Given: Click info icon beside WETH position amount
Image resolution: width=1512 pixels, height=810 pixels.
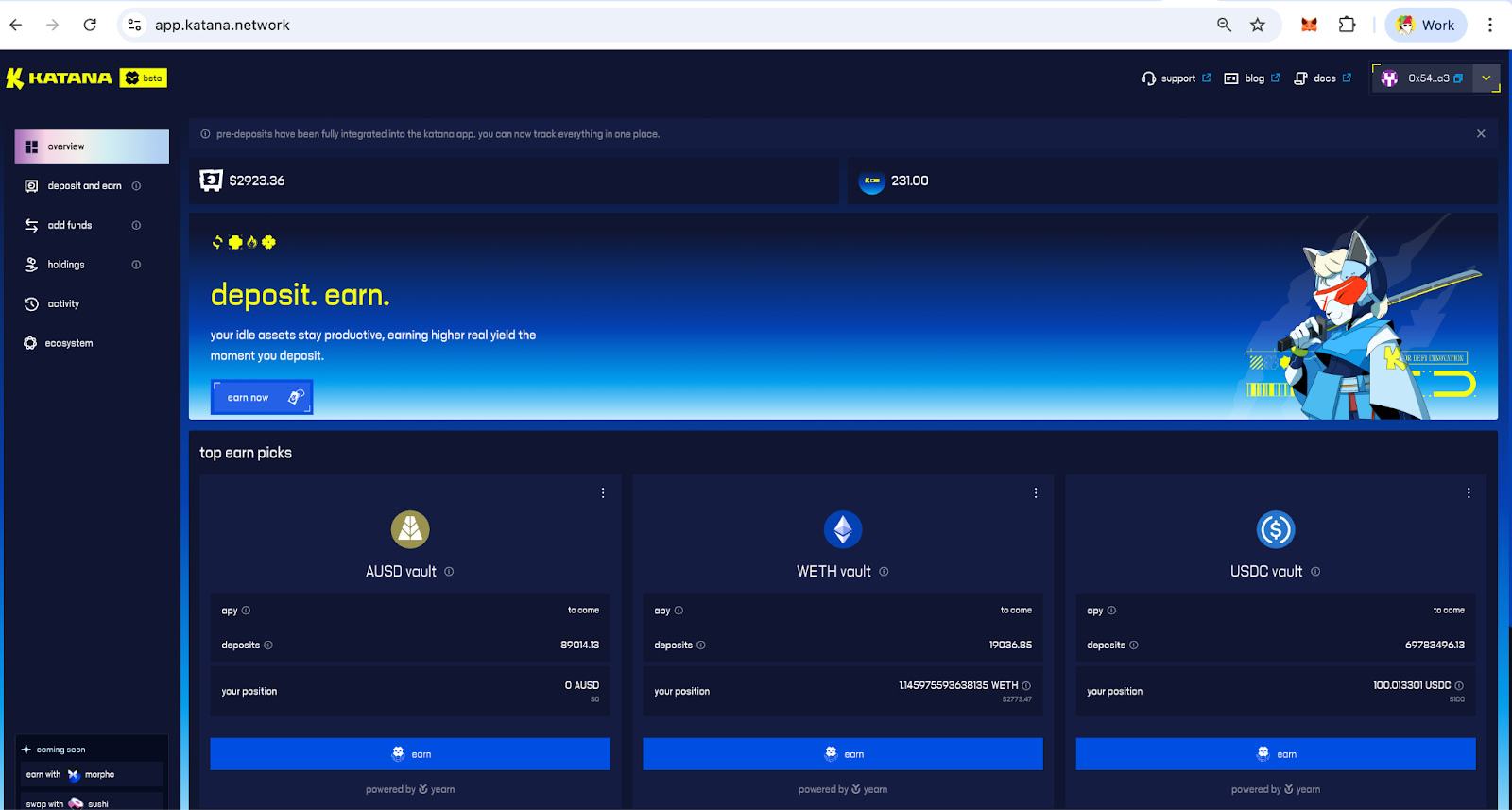Looking at the screenshot, I should click(x=1026, y=686).
